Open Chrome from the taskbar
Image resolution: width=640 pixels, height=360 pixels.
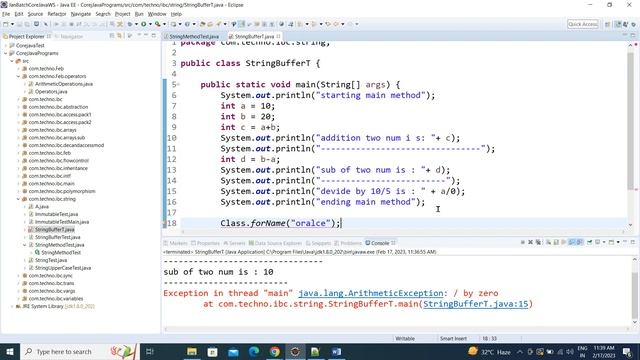click(x=275, y=351)
